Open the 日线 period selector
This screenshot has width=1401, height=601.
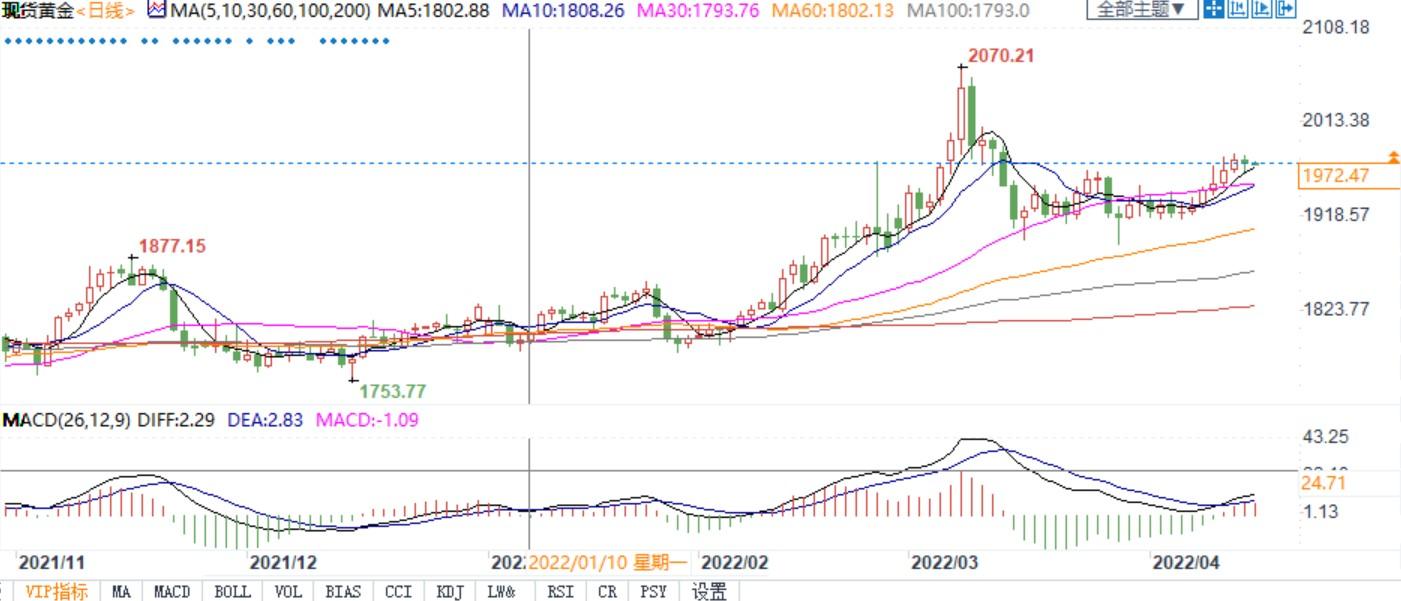coord(105,10)
